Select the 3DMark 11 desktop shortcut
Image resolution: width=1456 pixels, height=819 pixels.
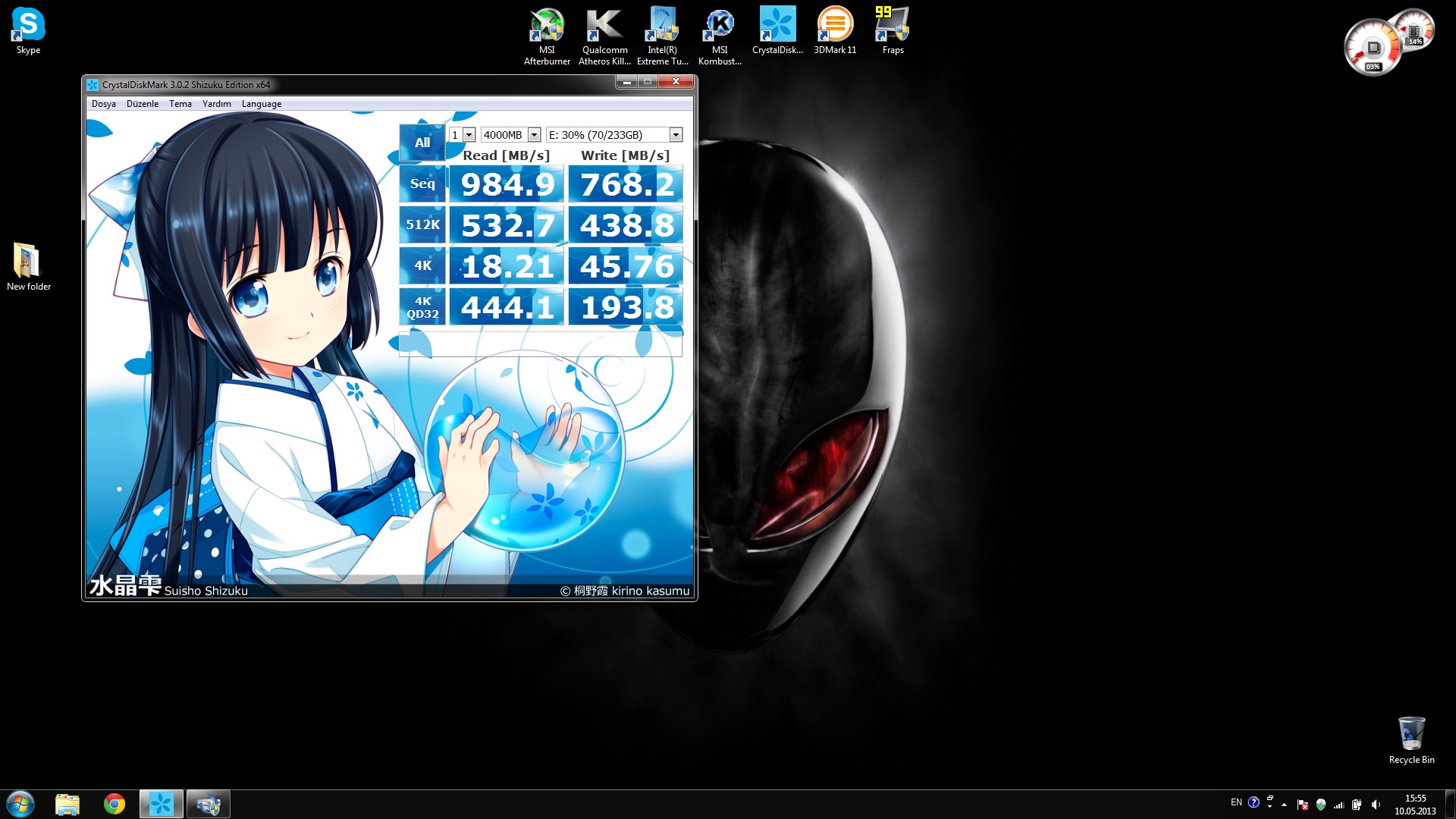coord(835,31)
